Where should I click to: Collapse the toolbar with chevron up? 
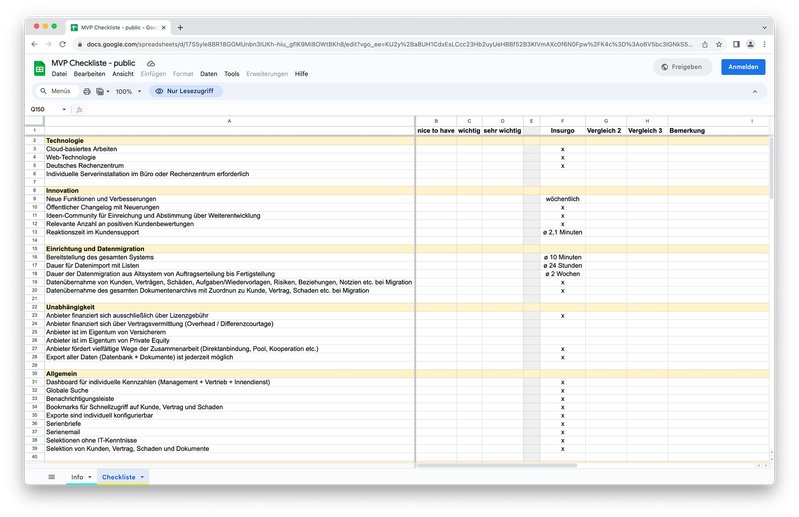(755, 92)
